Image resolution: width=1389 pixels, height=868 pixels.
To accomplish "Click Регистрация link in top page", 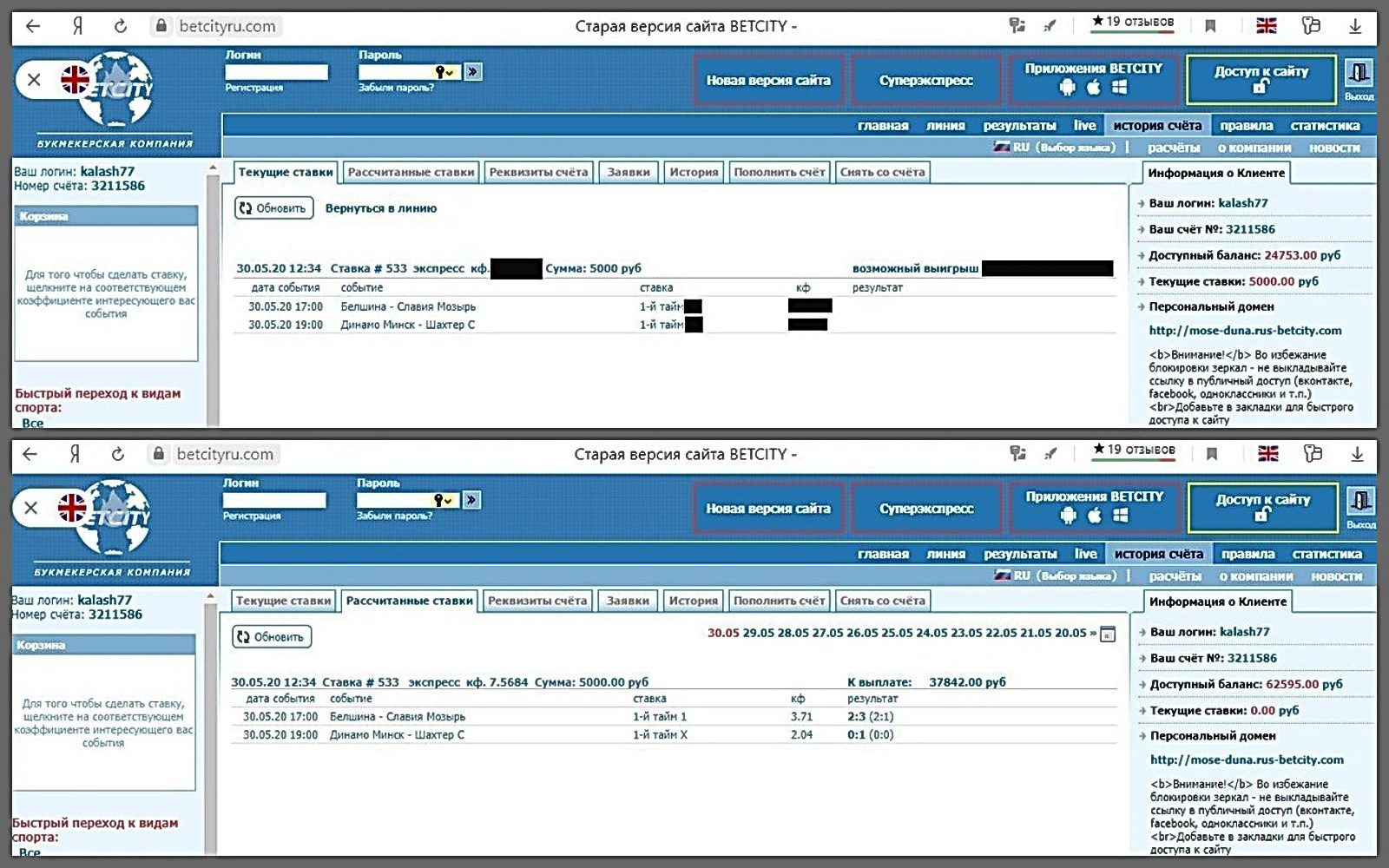I will 253,88.
